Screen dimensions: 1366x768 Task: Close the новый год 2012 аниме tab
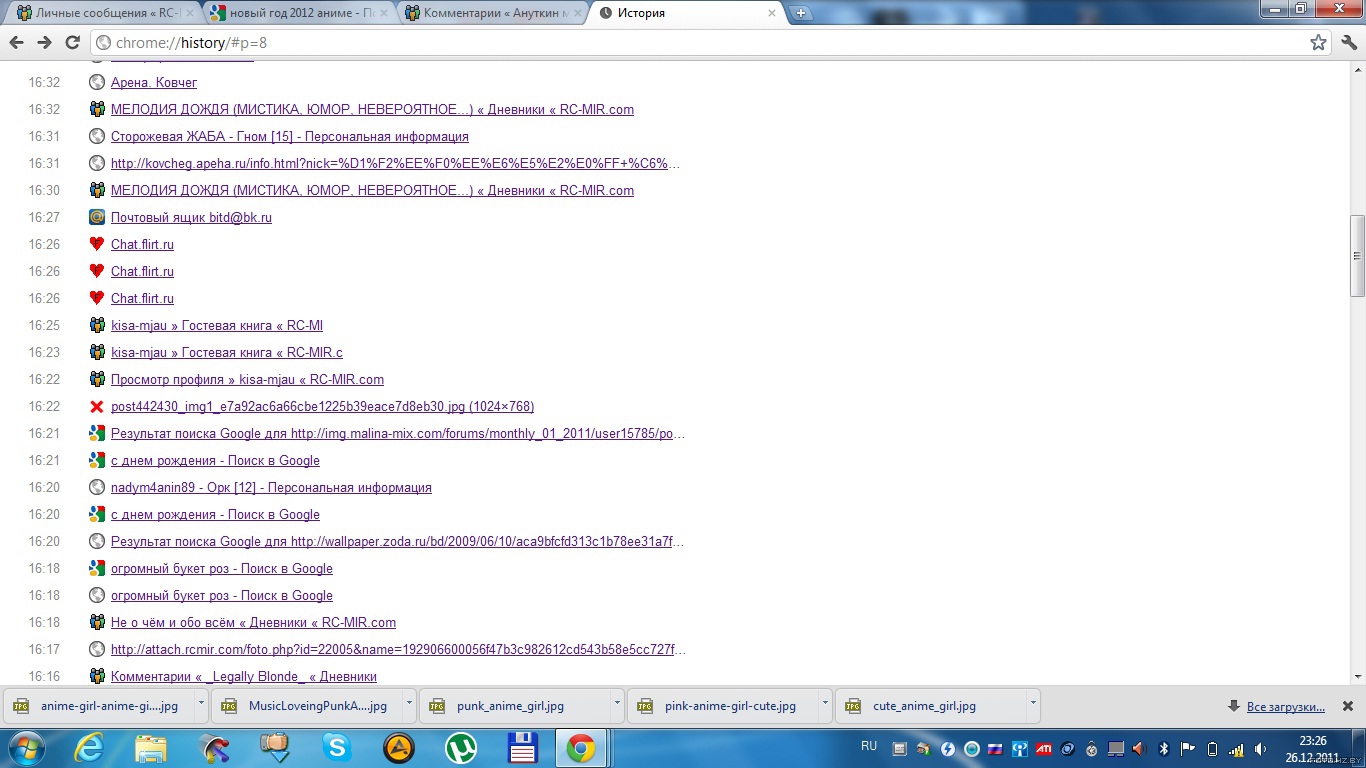point(383,13)
